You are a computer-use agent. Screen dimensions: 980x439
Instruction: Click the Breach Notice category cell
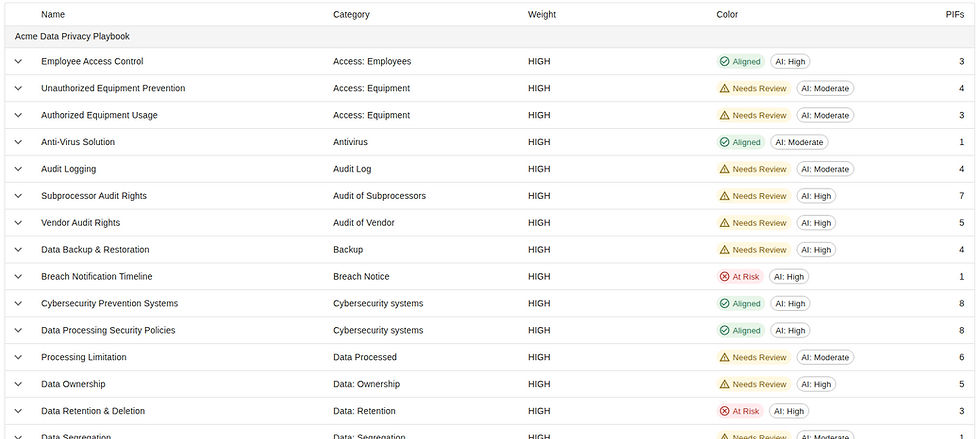[361, 276]
